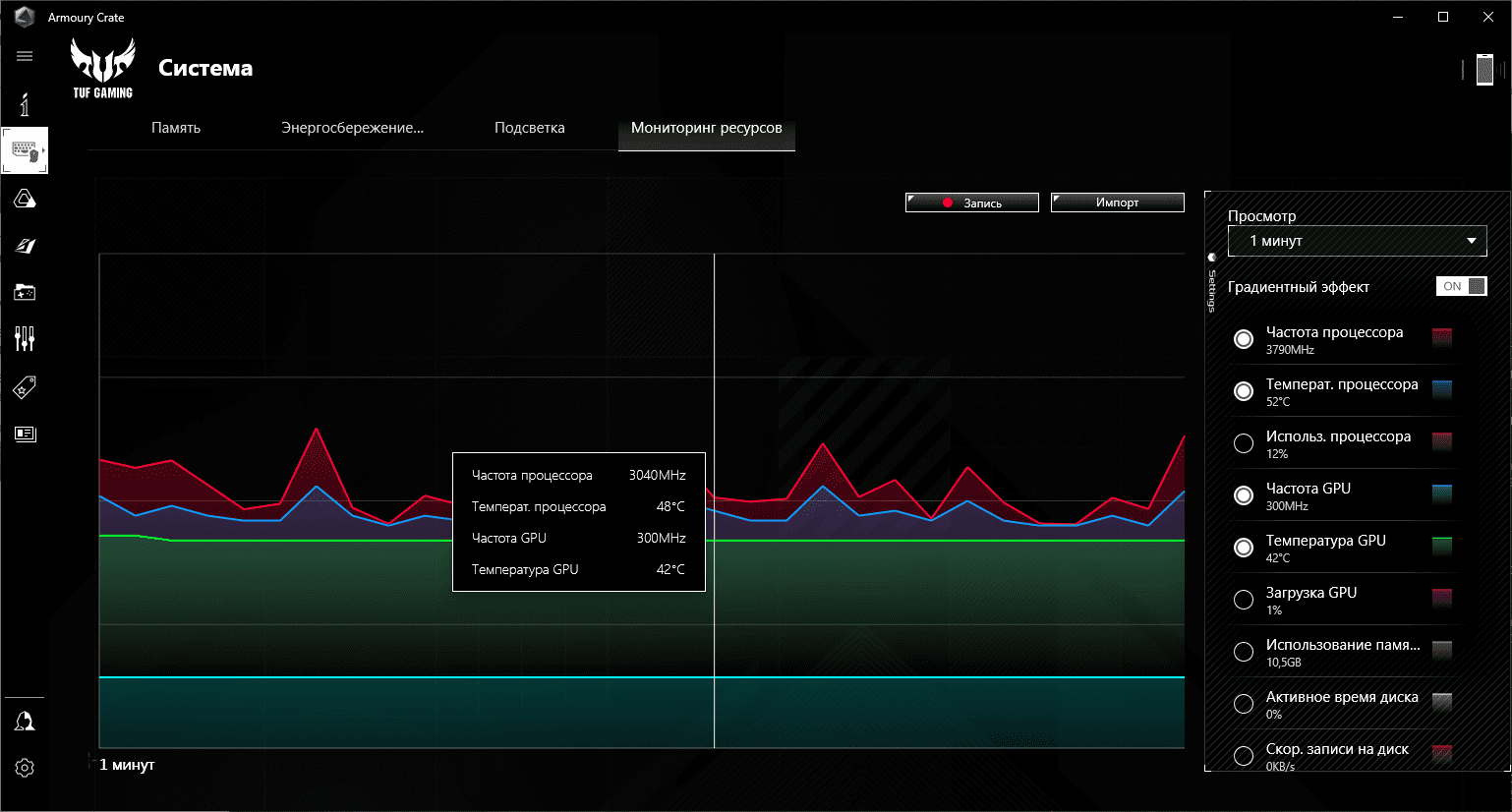Click the Armoury Crate title bar logo
This screenshot has height=812, width=1512.
(25, 17)
